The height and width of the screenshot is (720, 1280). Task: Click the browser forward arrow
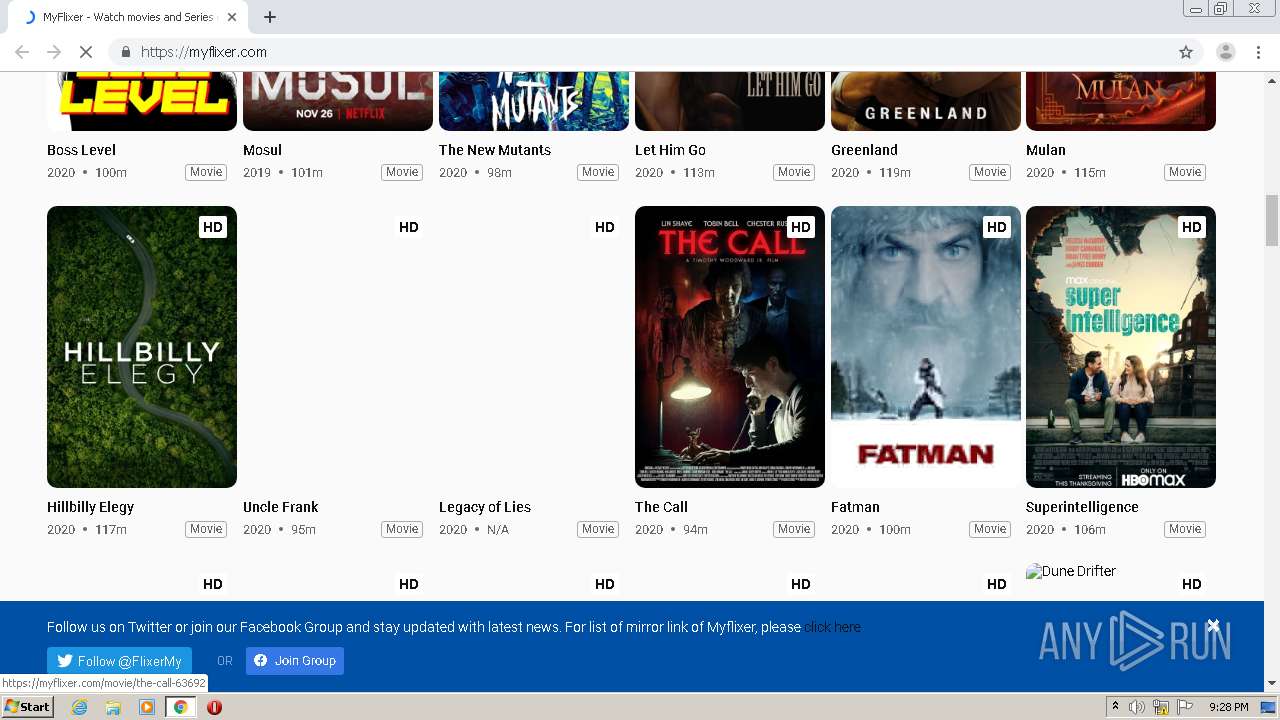(x=54, y=52)
